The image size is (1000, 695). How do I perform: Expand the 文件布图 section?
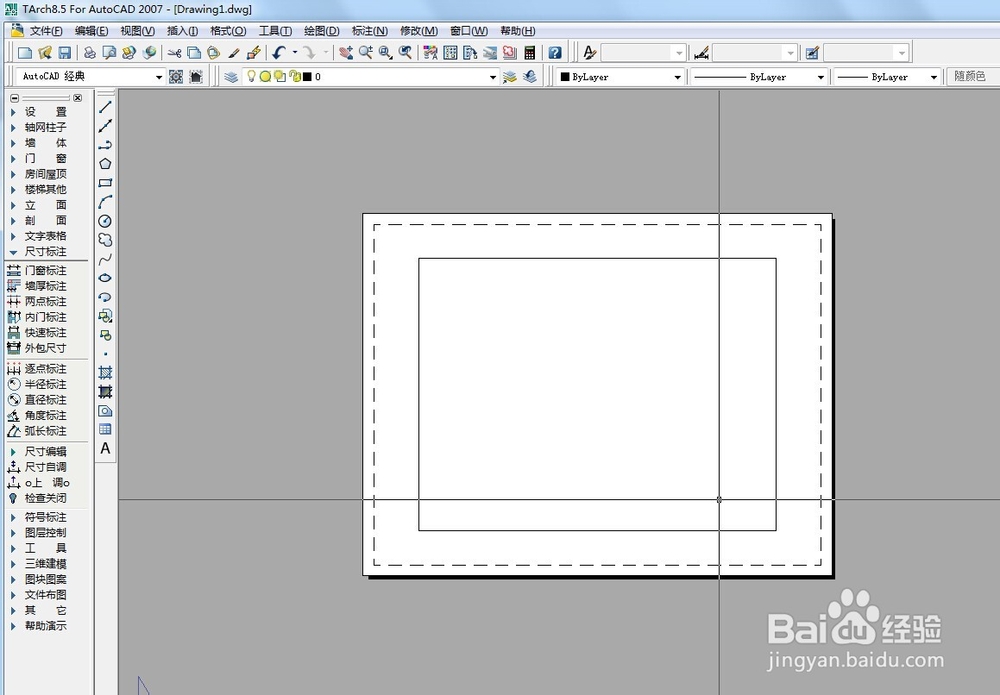(13, 595)
